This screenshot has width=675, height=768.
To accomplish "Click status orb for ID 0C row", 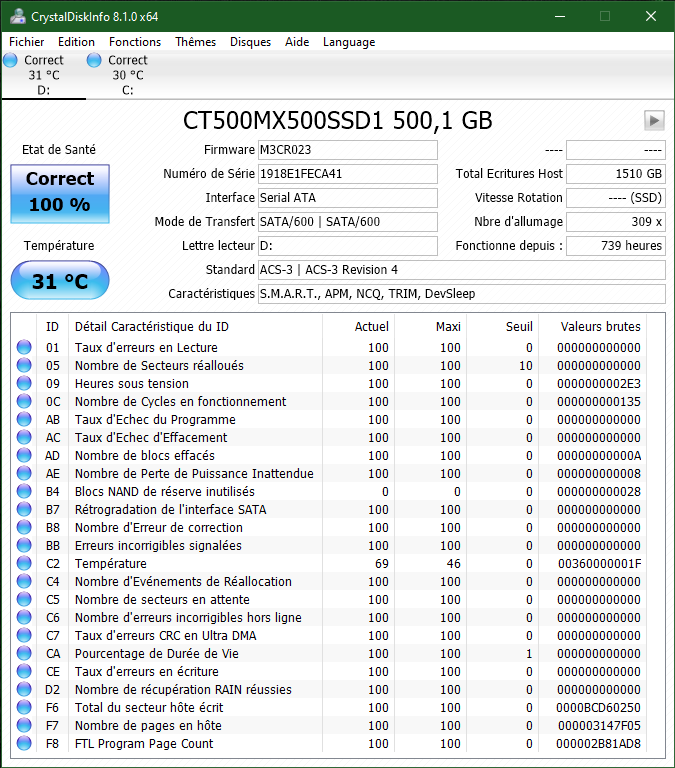I will click(x=24, y=401).
